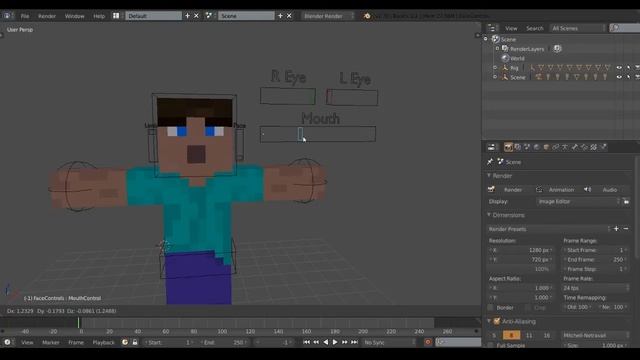Open the Help menu
Screen dimensions: 640x360
(99, 16)
